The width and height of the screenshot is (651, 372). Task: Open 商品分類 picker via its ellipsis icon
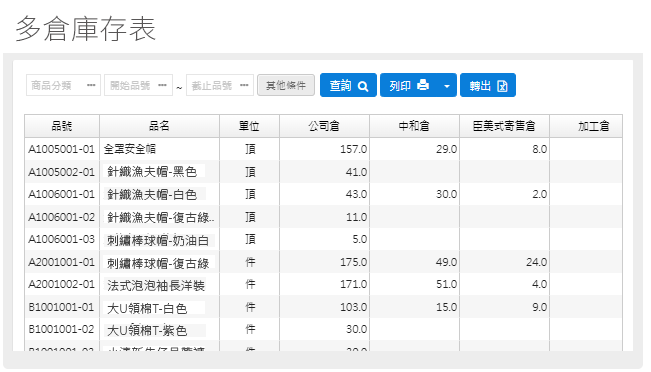coord(91,85)
